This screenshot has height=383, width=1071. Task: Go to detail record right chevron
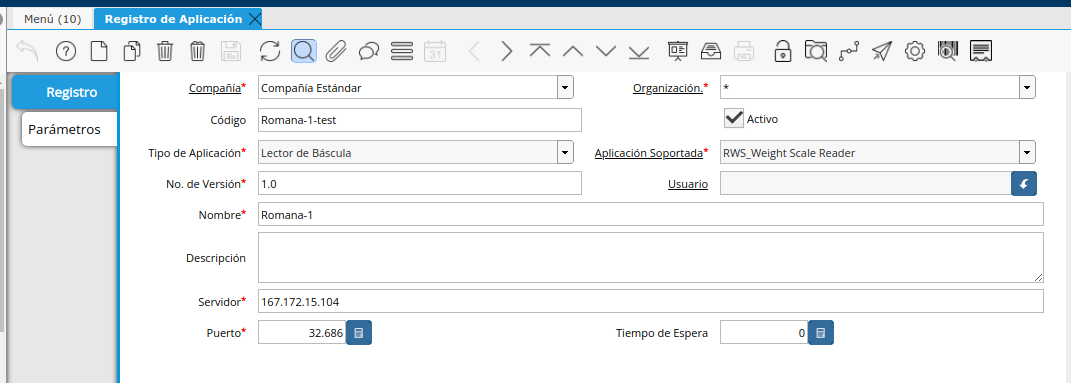506,51
